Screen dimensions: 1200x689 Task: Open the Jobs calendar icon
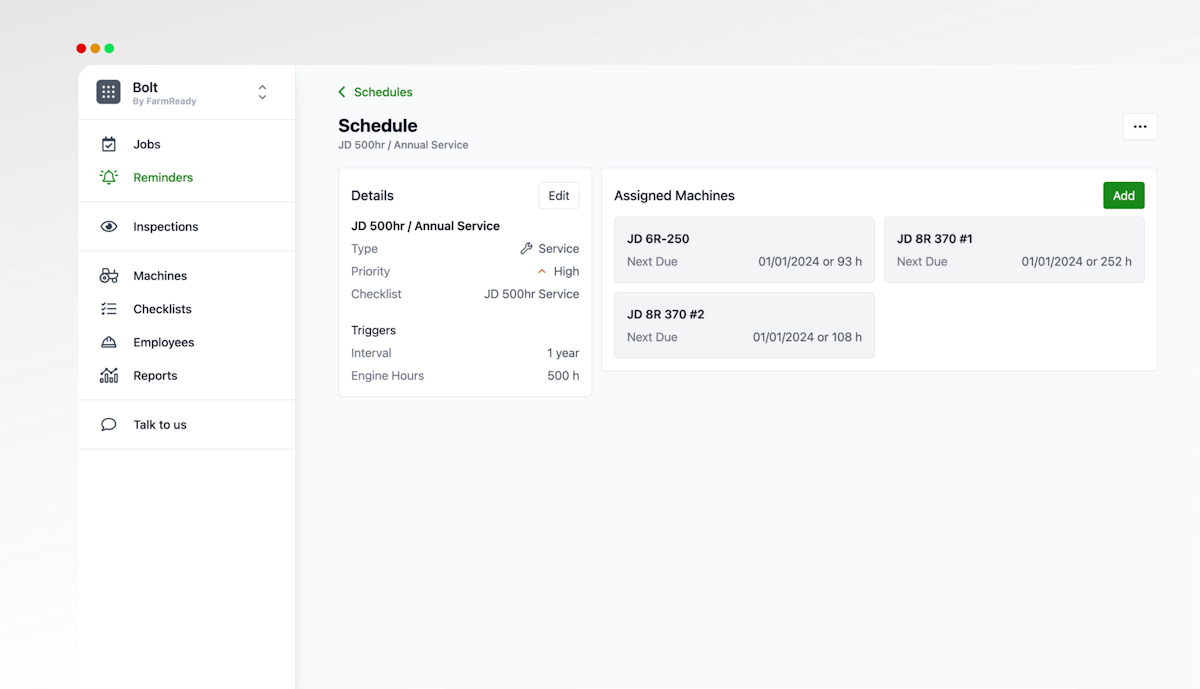coord(109,144)
